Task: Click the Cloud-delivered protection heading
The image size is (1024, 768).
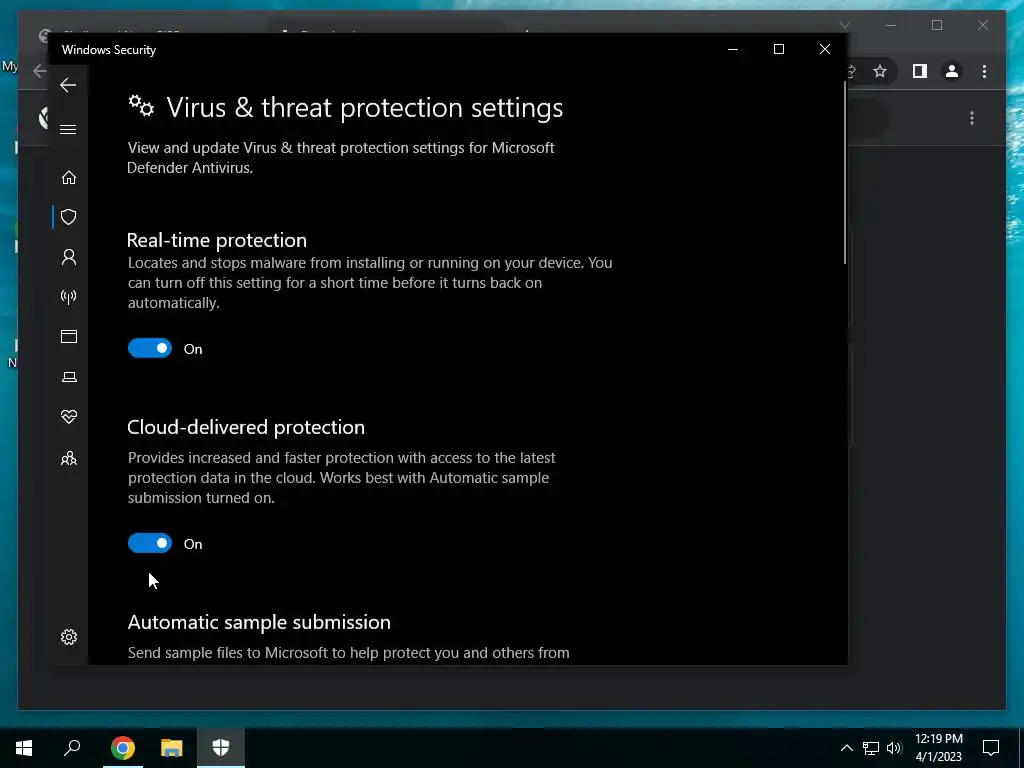Action: click(246, 427)
